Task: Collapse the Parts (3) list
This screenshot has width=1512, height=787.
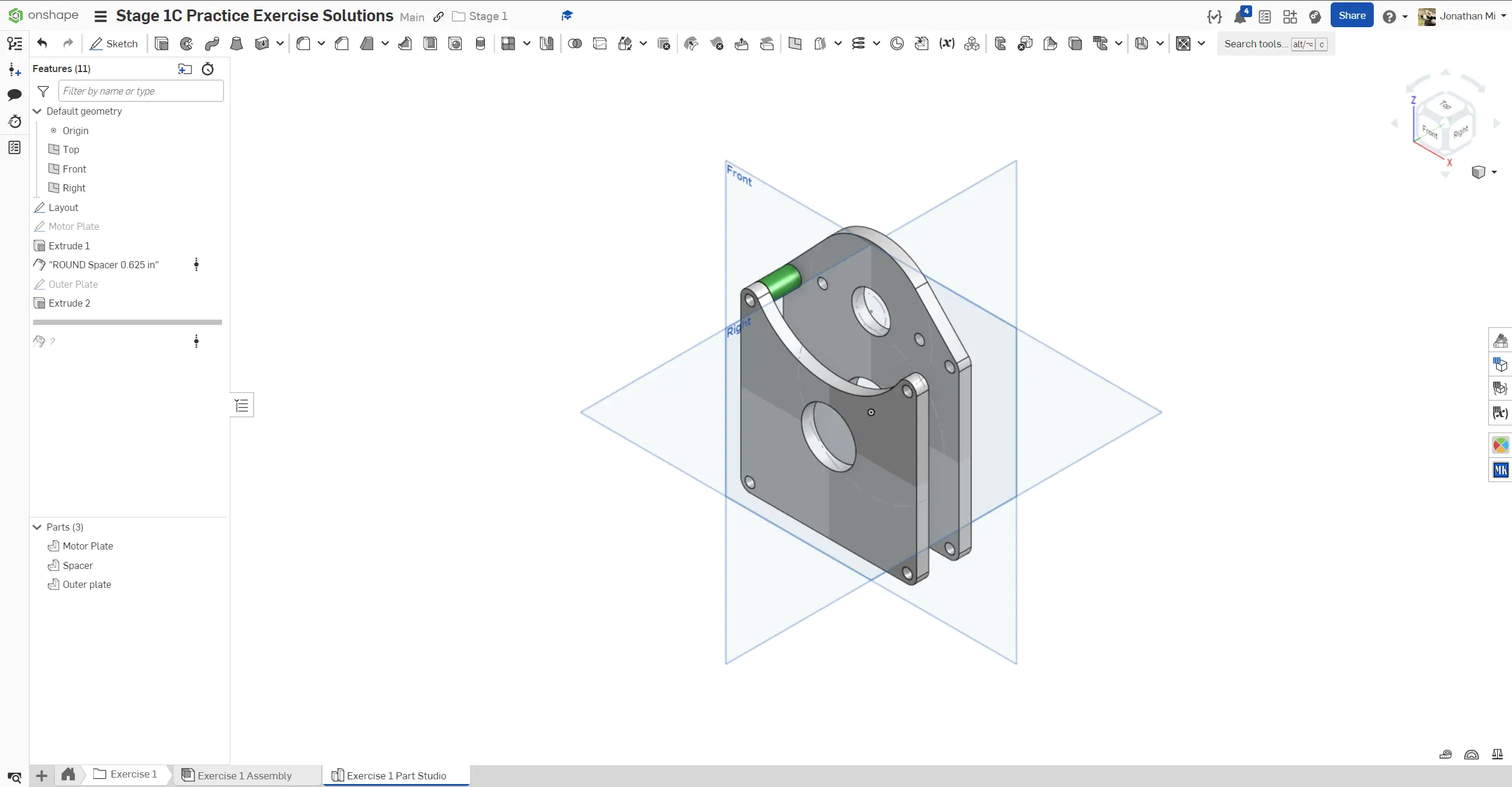Action: pos(37,527)
